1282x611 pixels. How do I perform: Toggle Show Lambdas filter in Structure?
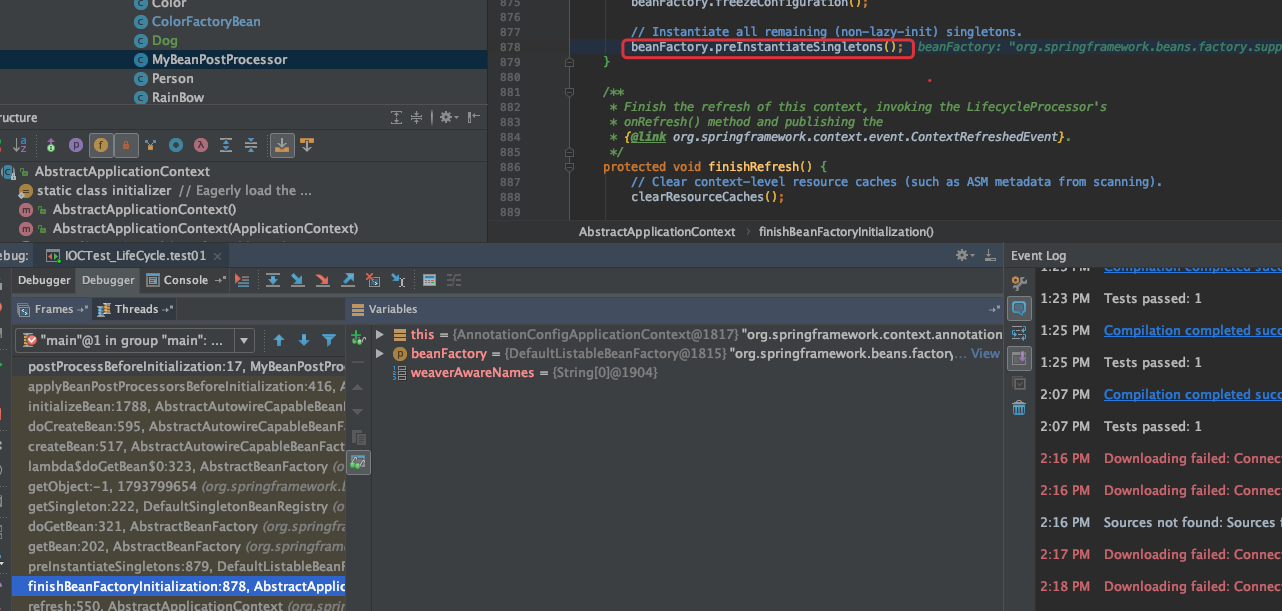201,146
